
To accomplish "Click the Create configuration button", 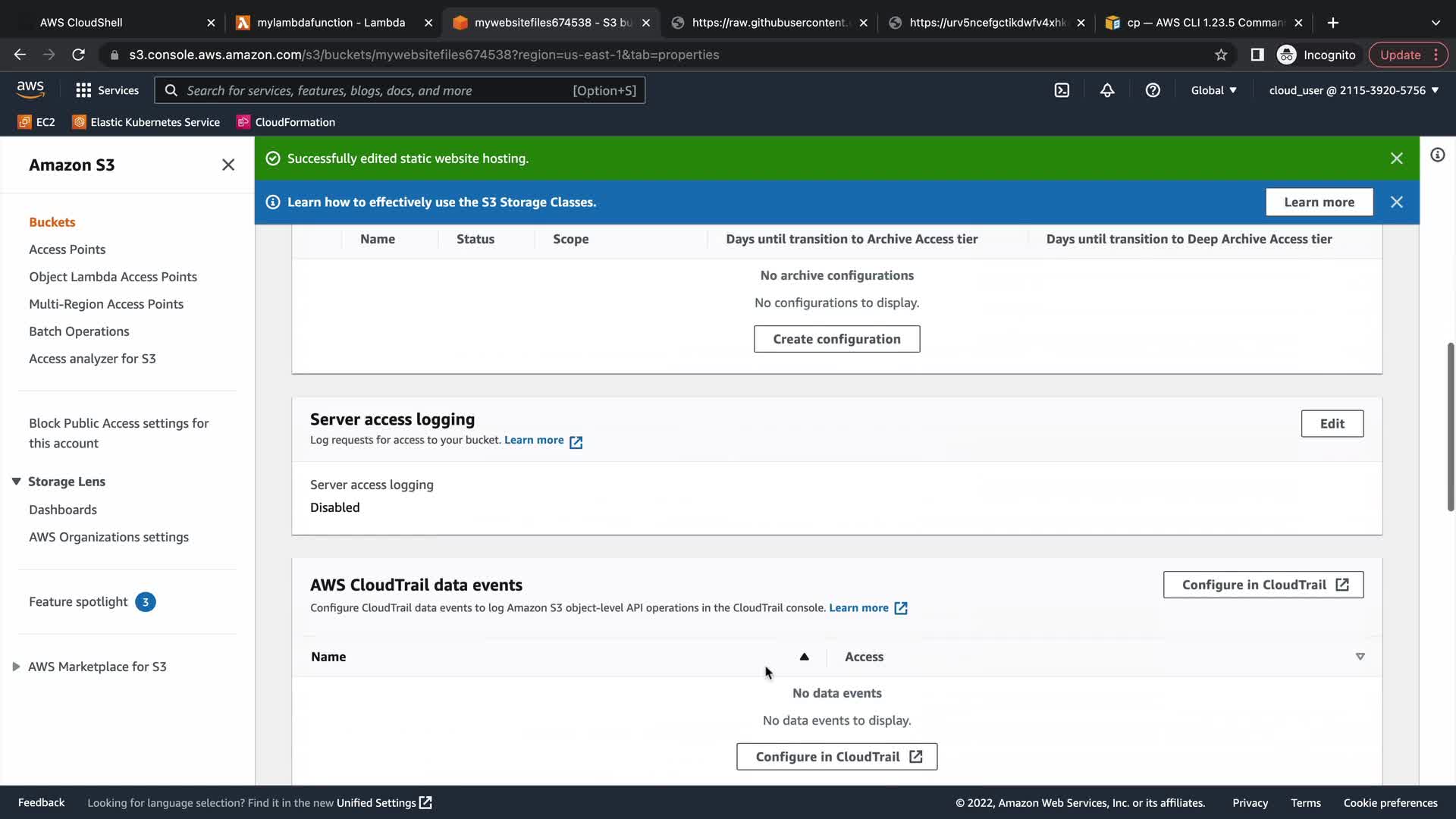I will tap(836, 339).
